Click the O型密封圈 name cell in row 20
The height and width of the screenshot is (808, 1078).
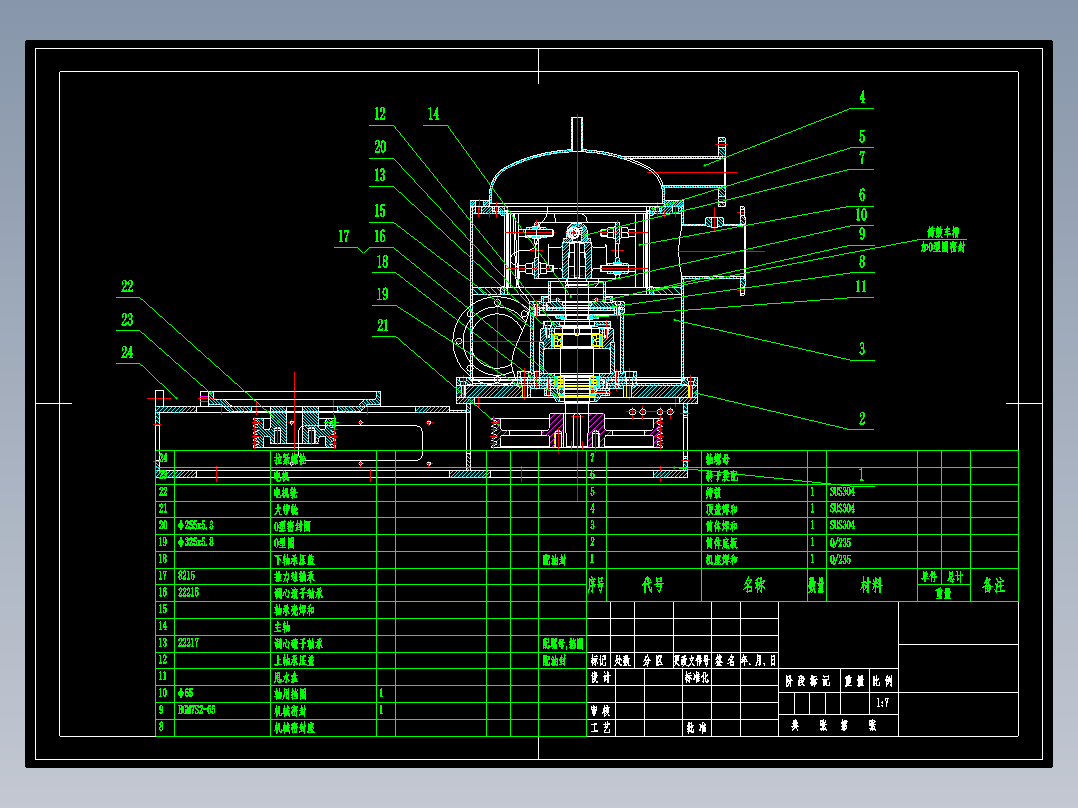click(292, 526)
